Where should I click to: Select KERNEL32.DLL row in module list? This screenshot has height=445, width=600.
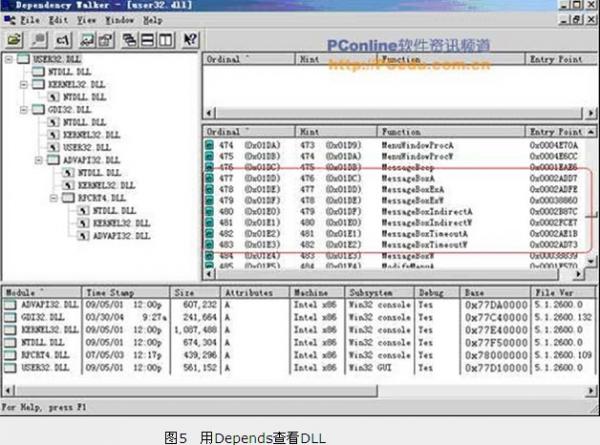[299, 330]
